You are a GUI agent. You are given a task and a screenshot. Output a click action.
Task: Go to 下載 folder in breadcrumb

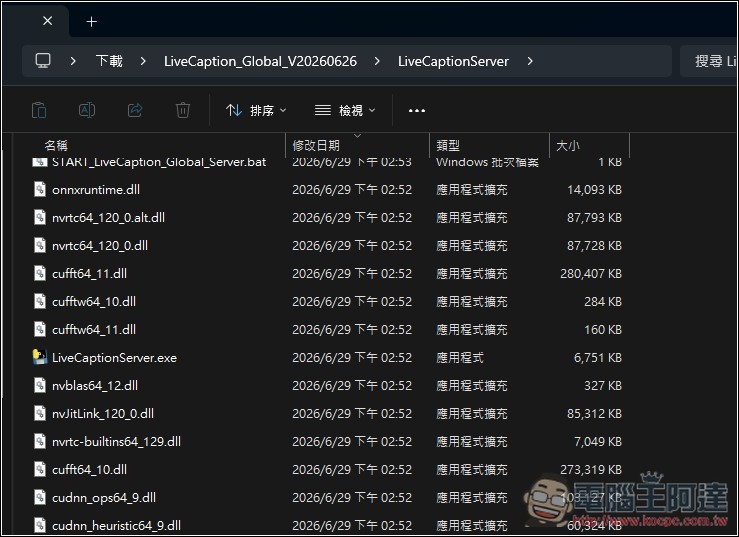(109, 61)
